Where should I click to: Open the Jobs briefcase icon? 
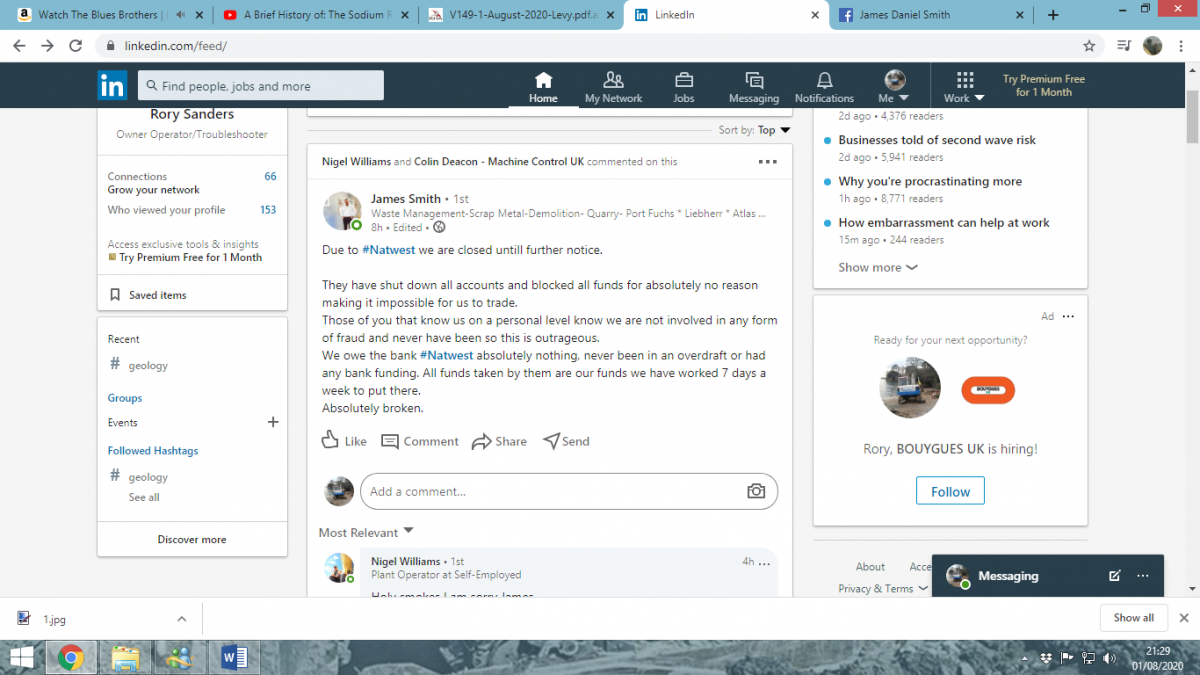point(684,81)
